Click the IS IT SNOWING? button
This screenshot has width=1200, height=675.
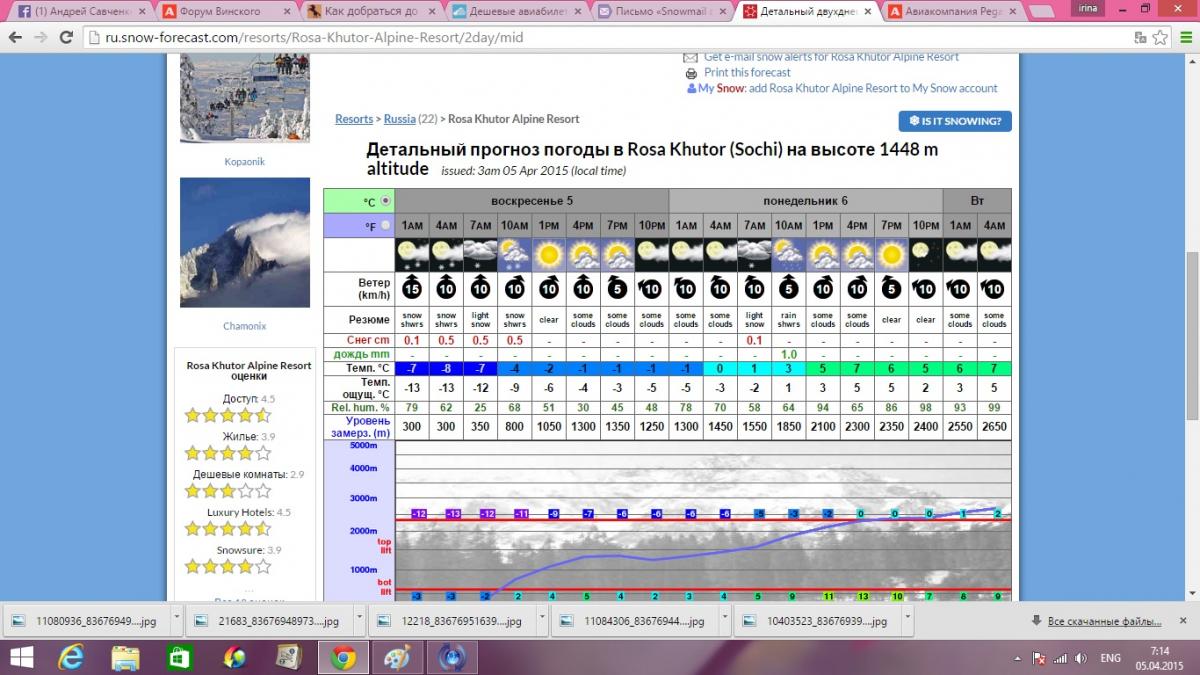955,121
